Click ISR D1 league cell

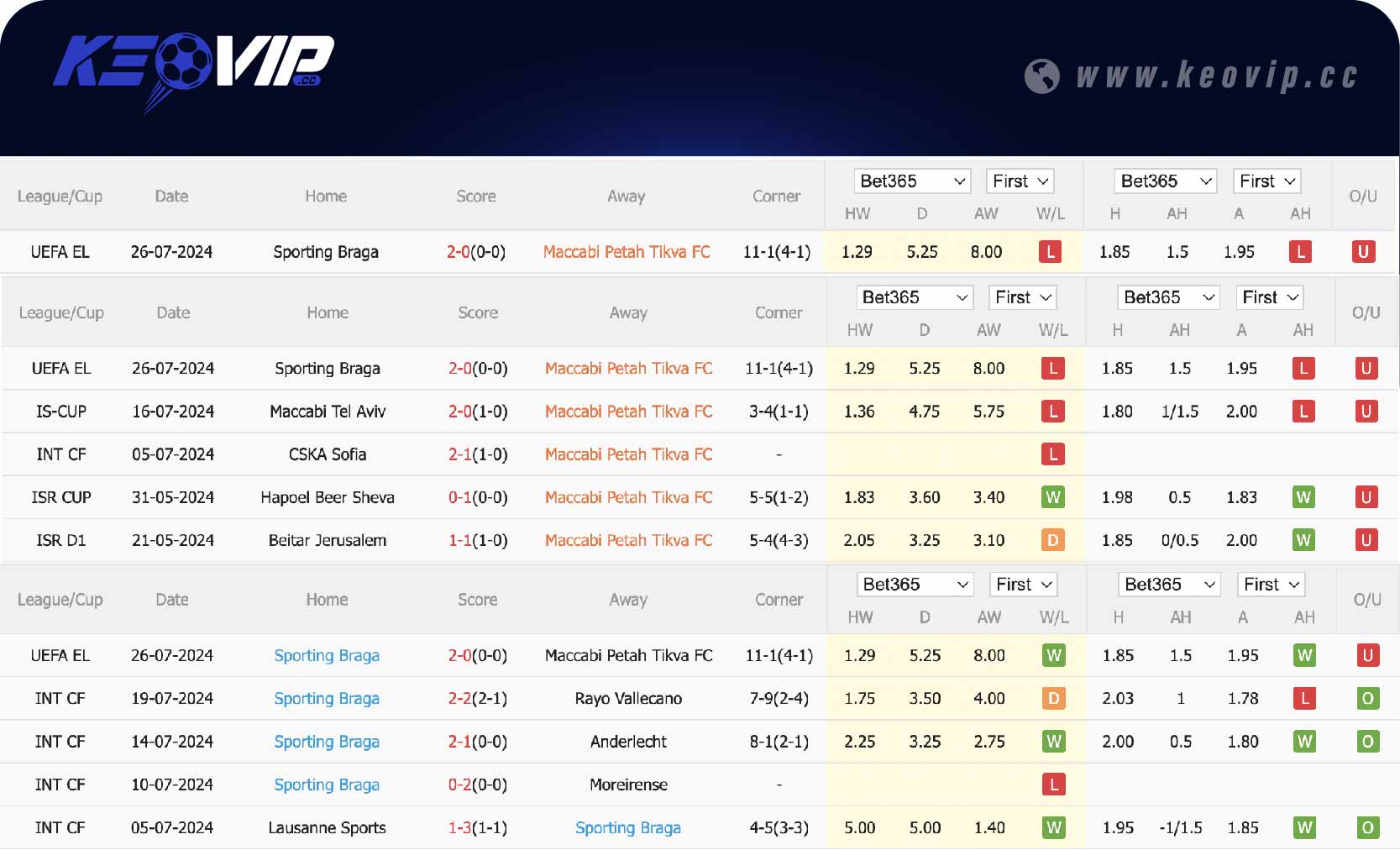(x=61, y=540)
